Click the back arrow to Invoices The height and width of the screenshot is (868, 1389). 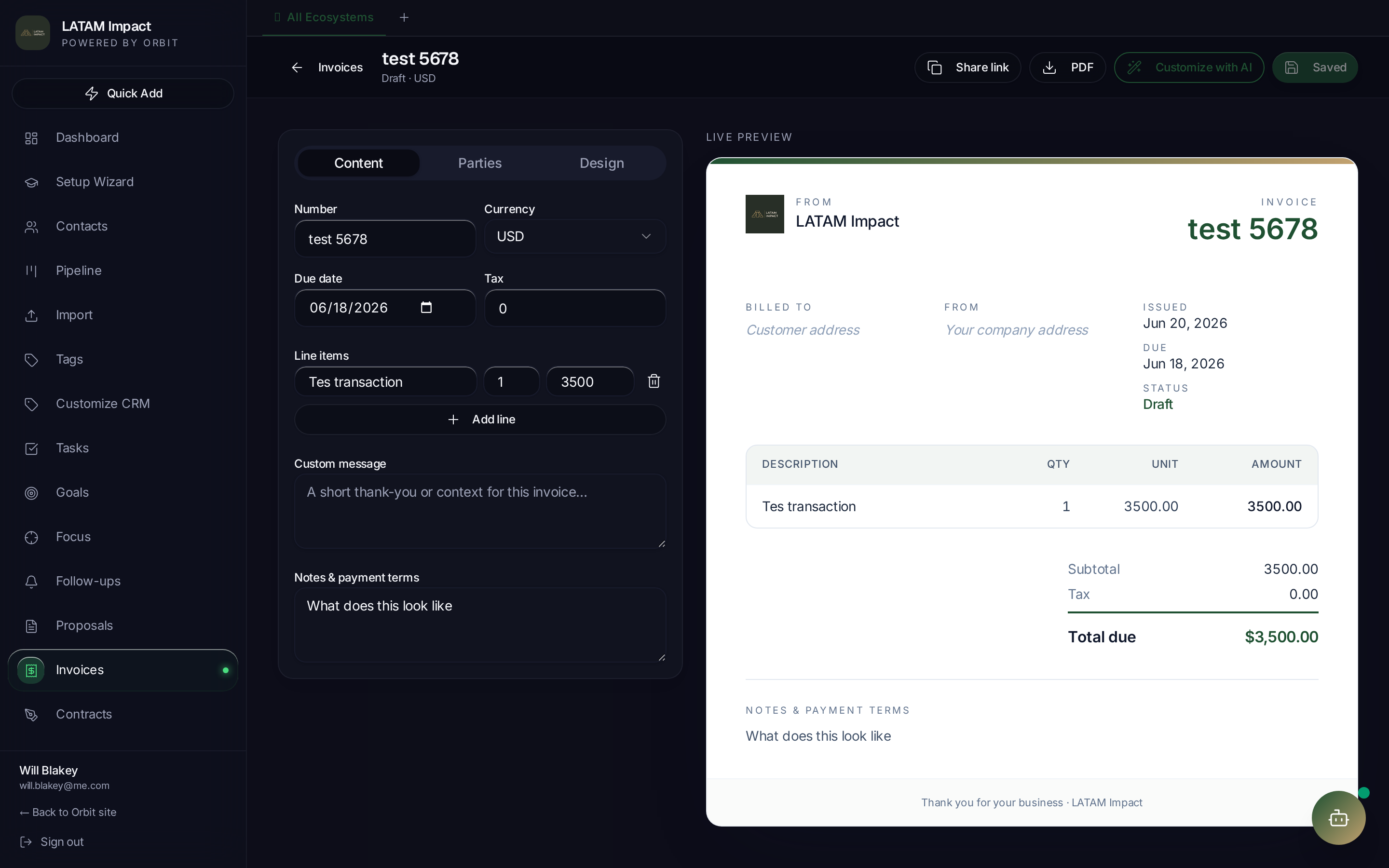tap(297, 68)
